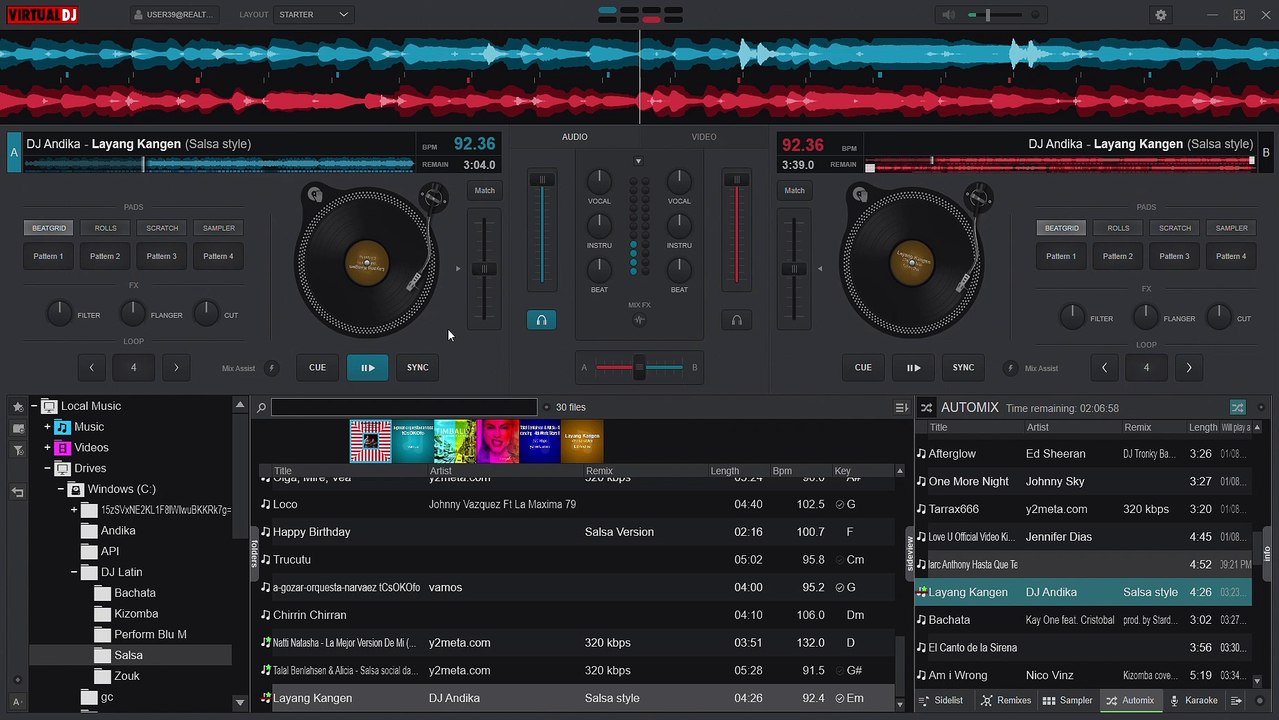Click the Music folder icon

click(62, 427)
